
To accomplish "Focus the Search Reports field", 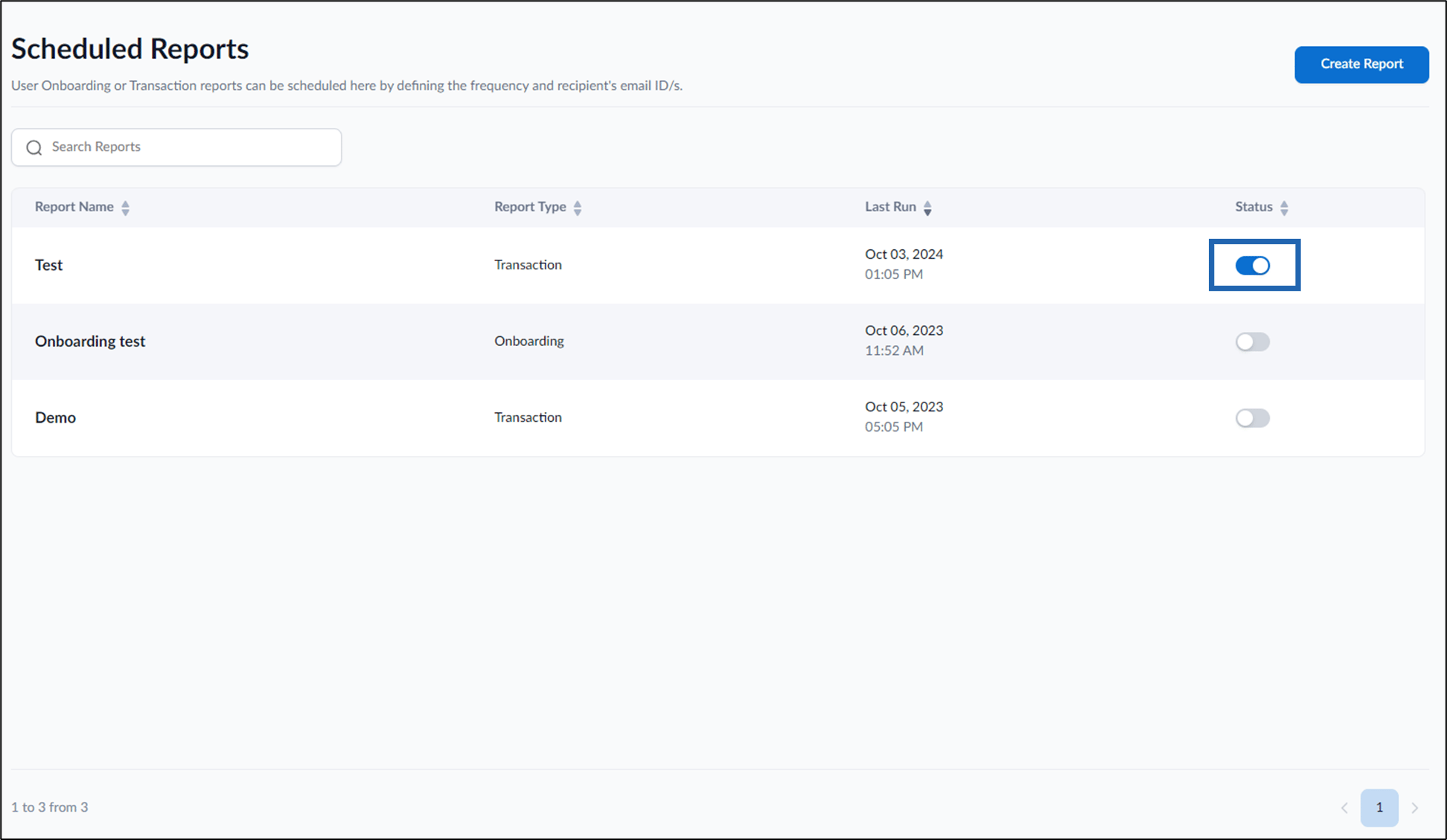I will point(176,147).
